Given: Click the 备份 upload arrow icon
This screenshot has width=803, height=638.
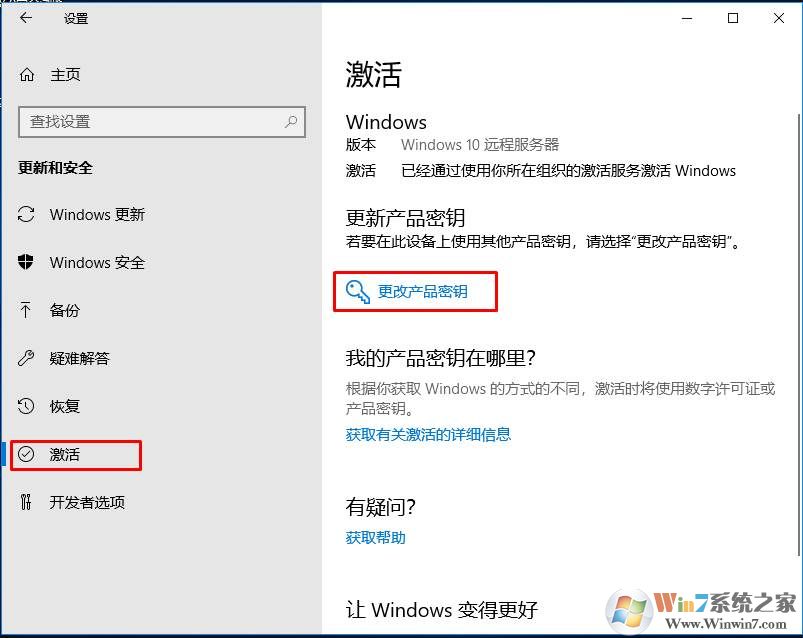Looking at the screenshot, I should pos(25,310).
